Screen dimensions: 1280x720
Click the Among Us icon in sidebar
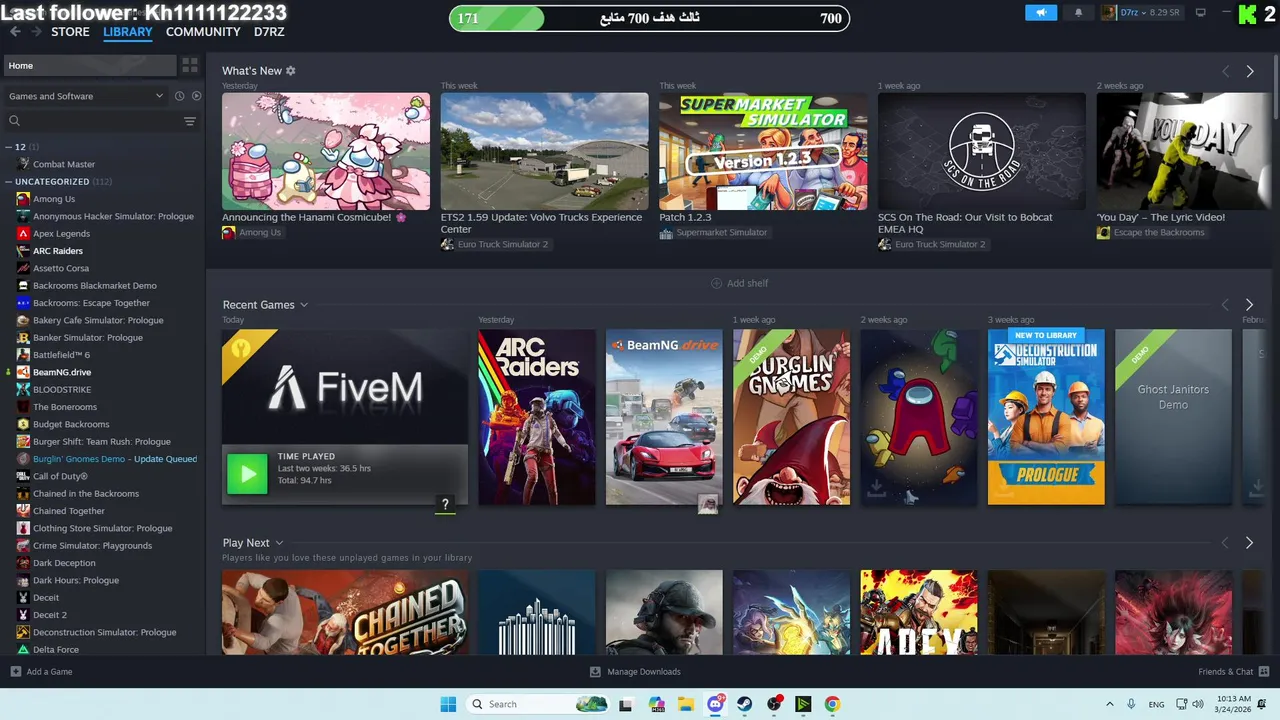point(23,199)
